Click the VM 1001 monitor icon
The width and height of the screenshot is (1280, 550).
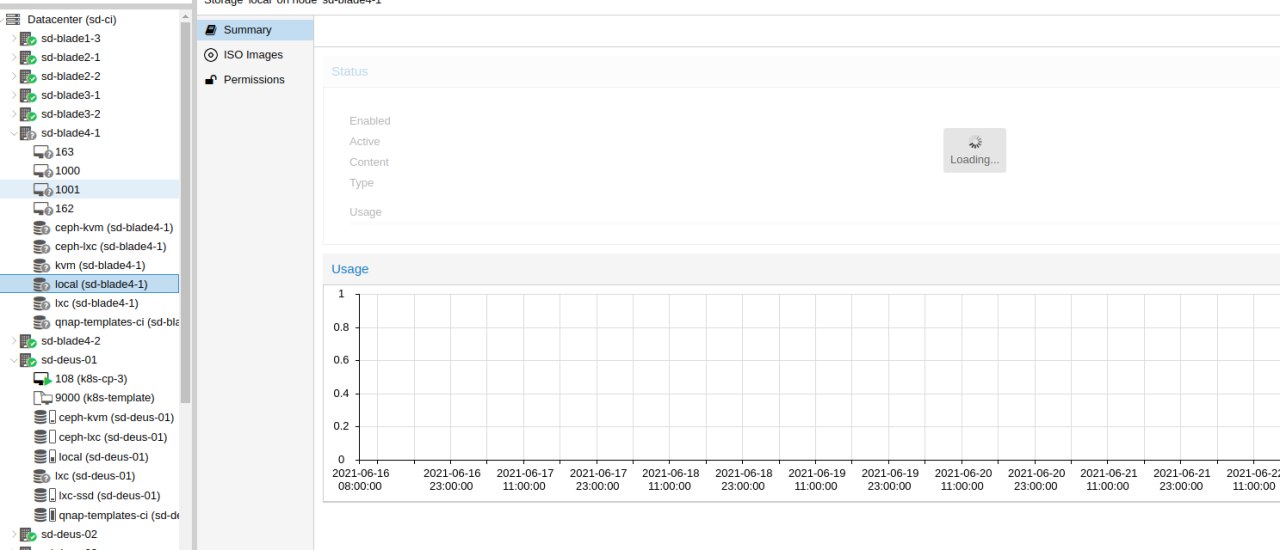42,190
